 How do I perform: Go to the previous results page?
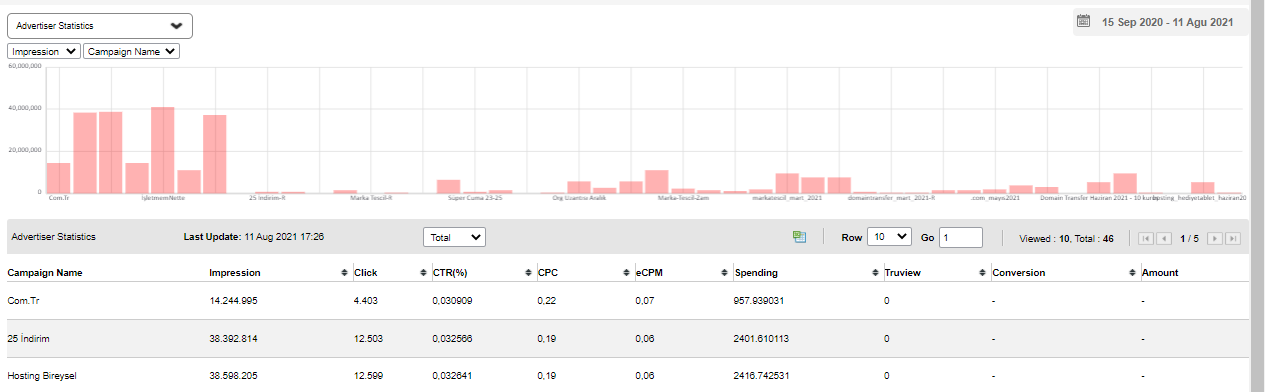click(x=1164, y=238)
